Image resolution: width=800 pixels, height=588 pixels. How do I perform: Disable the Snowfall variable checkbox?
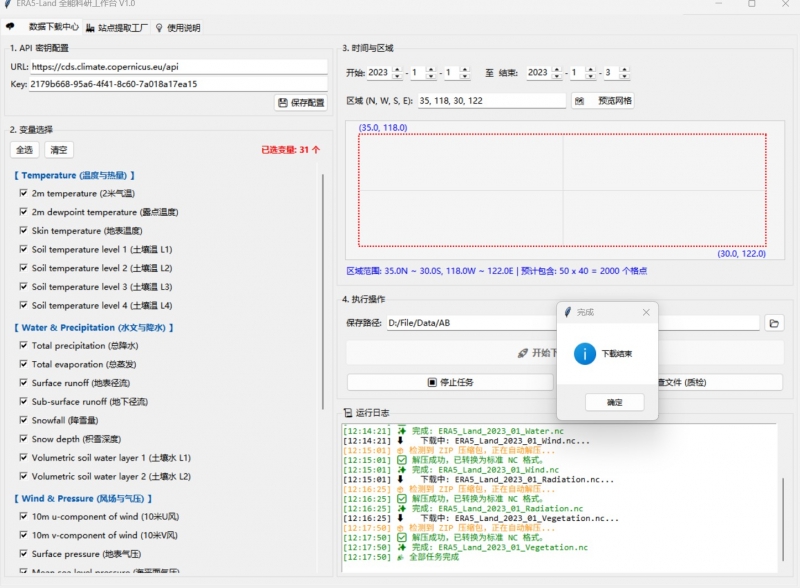click(23, 421)
